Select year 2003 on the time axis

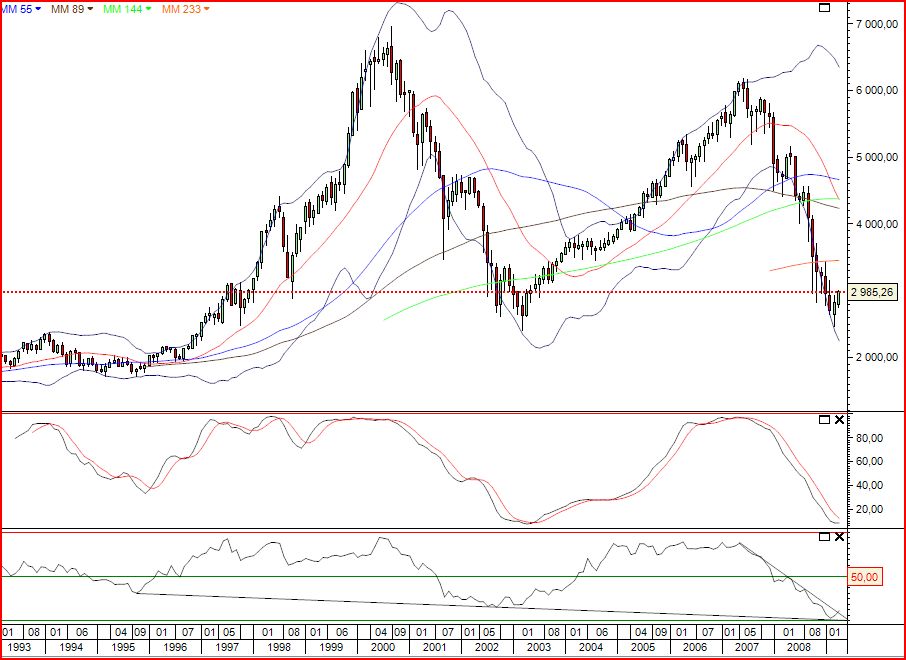[539, 647]
